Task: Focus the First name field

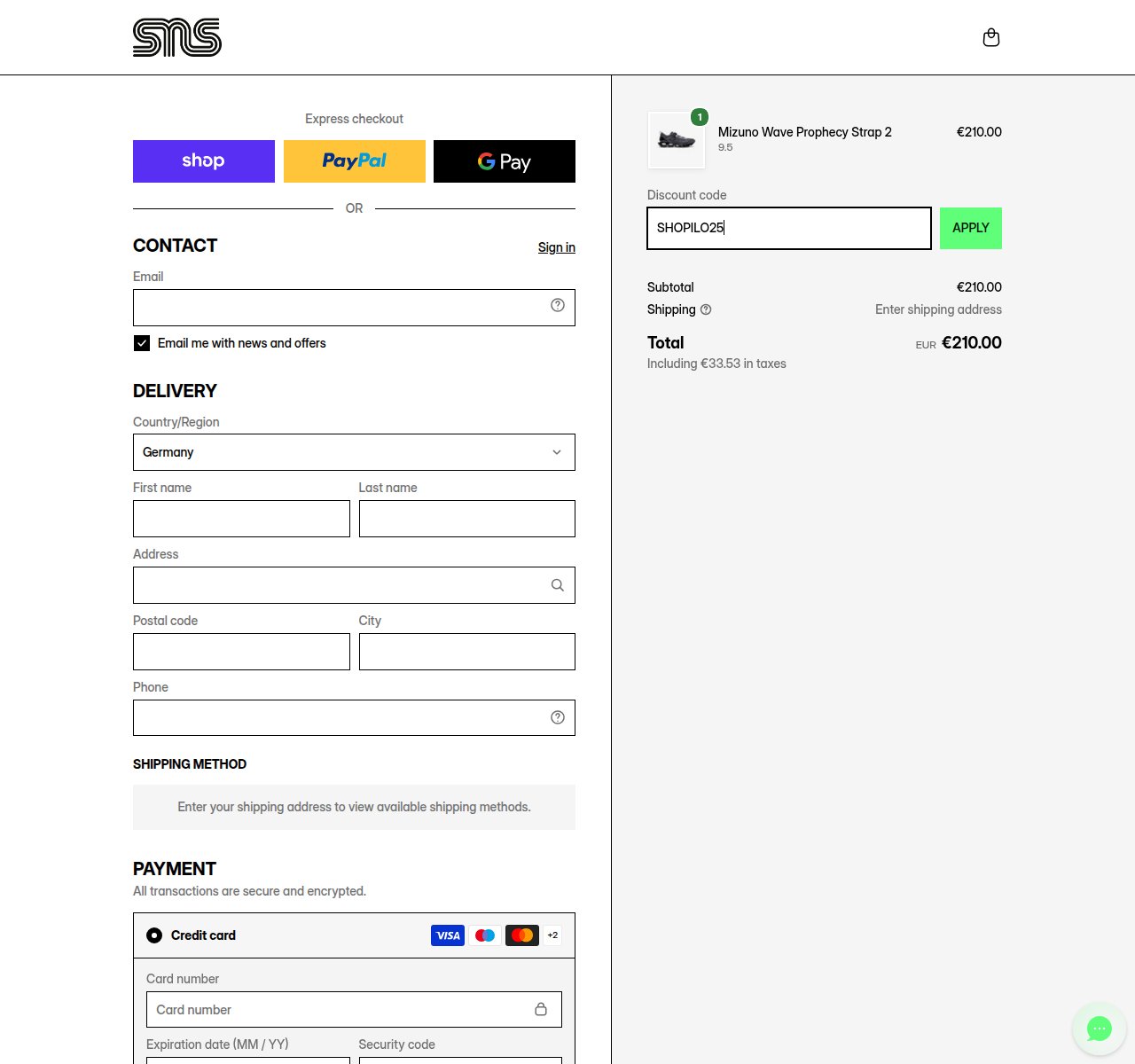Action: [241, 519]
